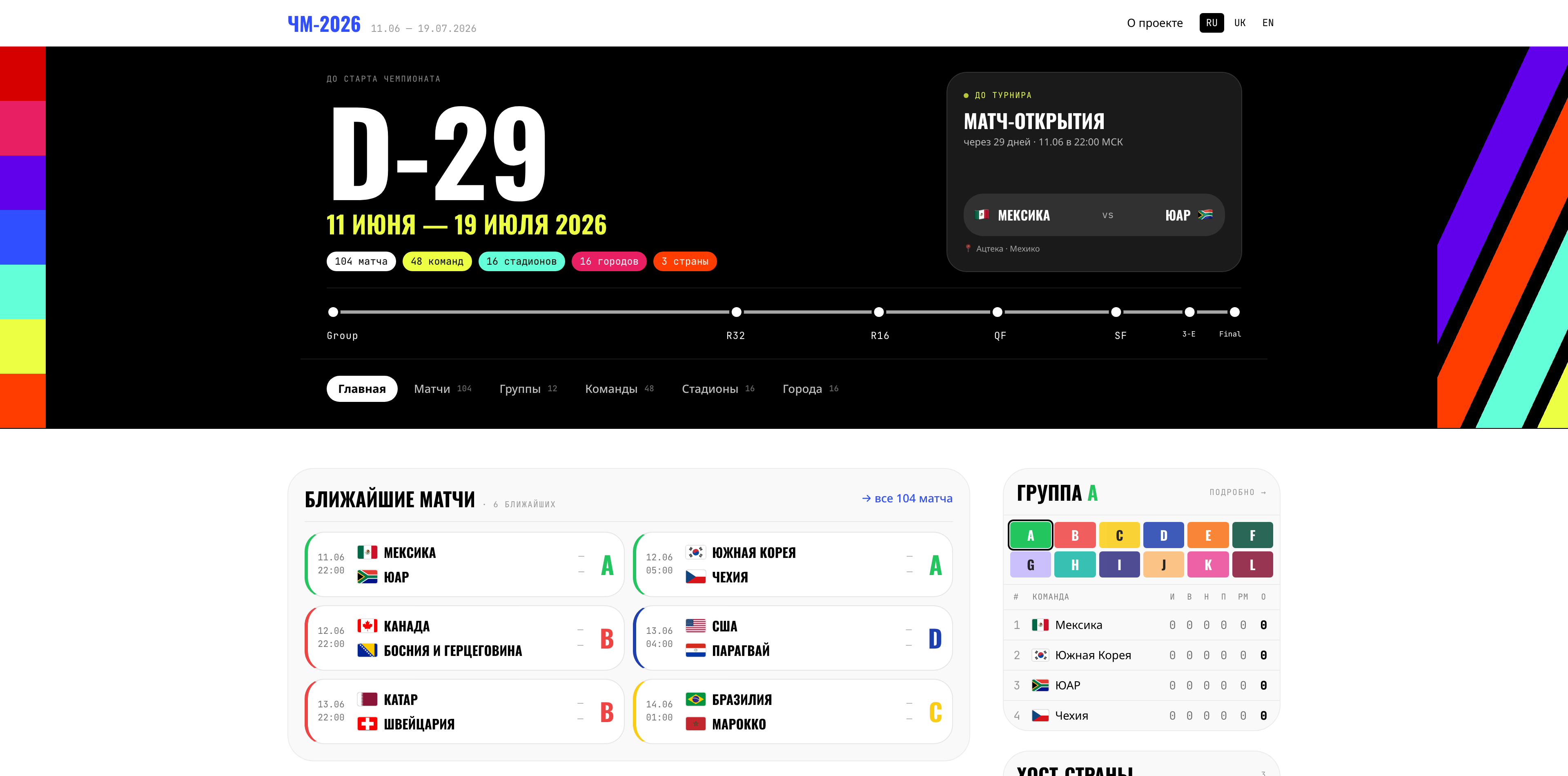Select group J swatch
The image size is (1568, 776).
click(x=1164, y=565)
